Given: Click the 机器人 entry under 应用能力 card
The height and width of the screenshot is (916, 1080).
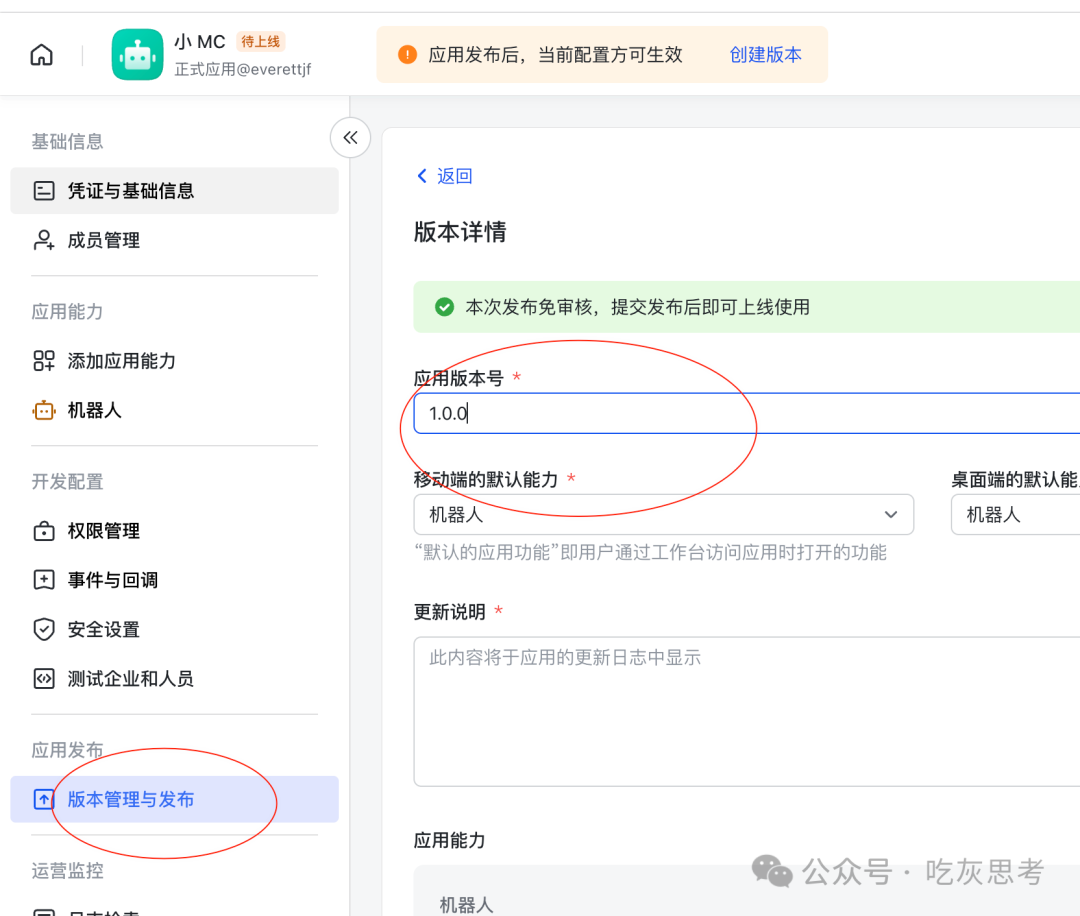Looking at the screenshot, I should (x=466, y=904).
